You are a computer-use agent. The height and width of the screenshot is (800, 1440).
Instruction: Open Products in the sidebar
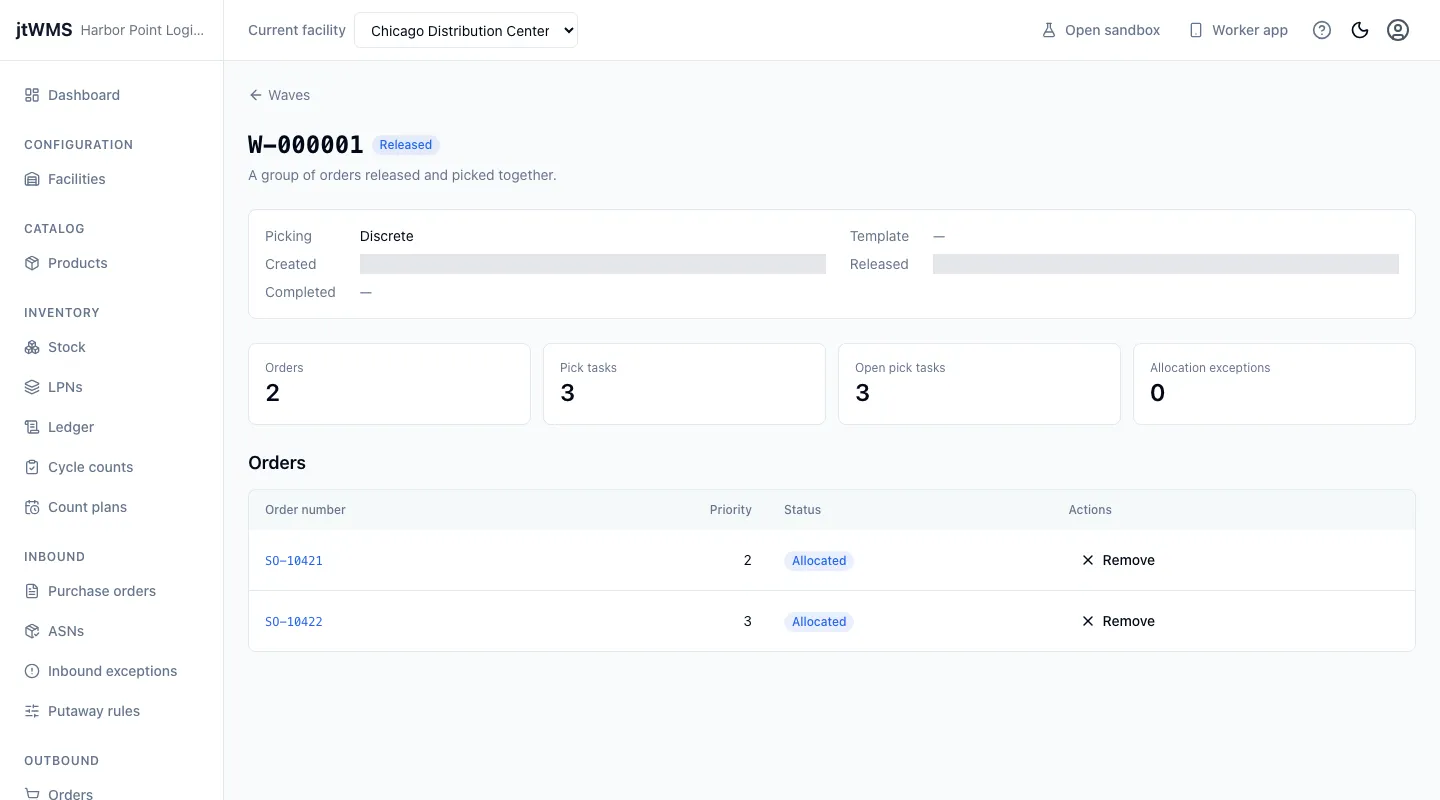click(x=111, y=263)
